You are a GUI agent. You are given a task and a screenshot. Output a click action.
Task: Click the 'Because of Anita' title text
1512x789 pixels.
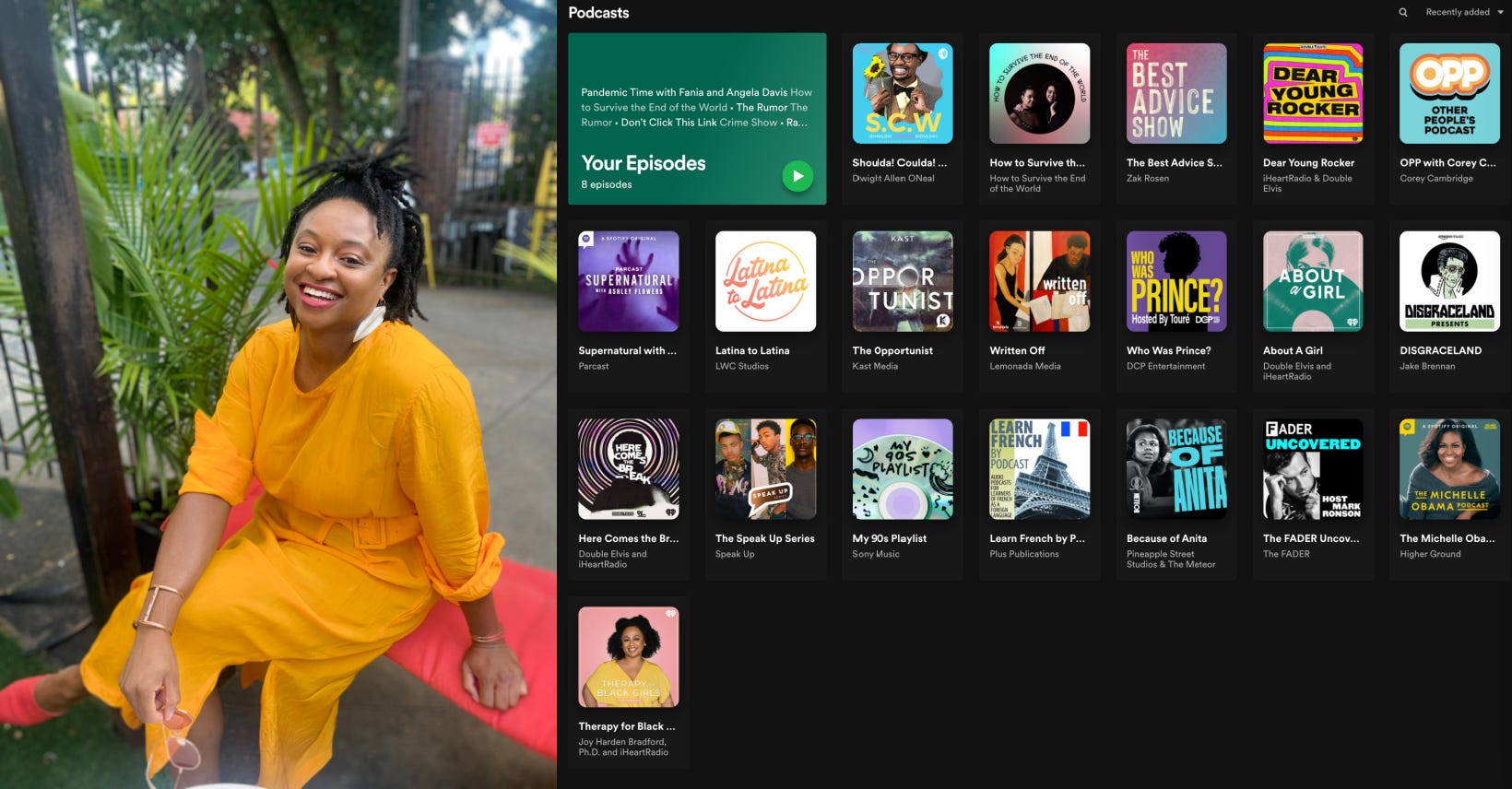tap(1166, 539)
